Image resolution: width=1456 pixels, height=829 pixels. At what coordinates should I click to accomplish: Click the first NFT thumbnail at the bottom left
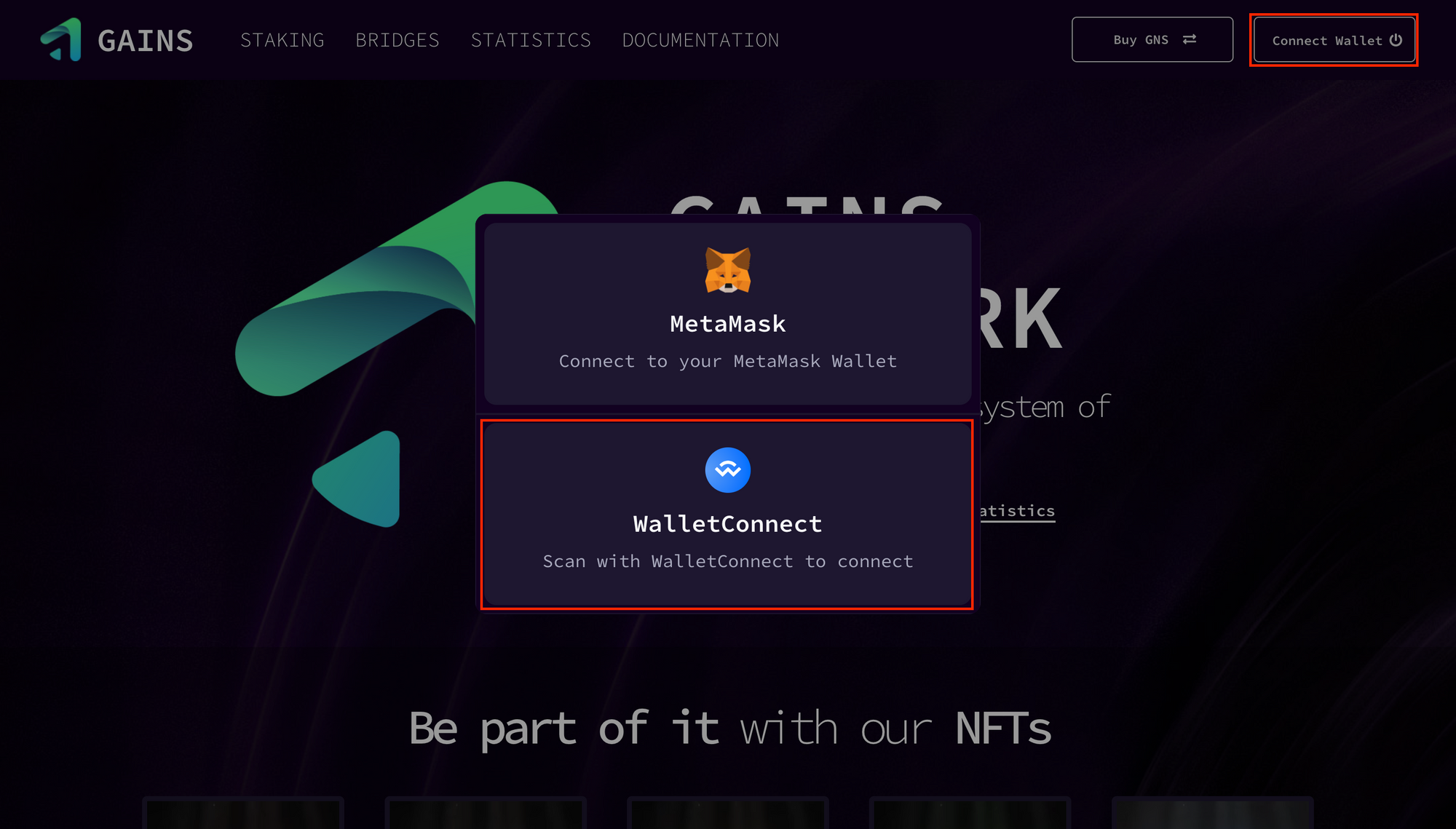pos(243,814)
